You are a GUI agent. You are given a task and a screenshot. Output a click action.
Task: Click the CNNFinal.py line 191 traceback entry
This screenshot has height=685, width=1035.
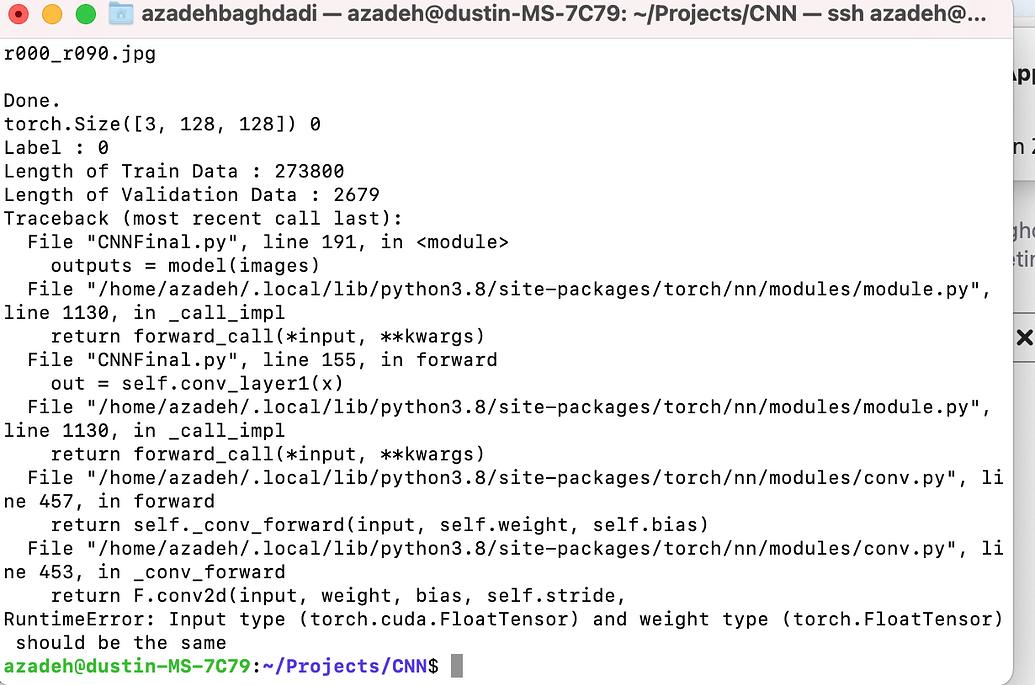268,242
